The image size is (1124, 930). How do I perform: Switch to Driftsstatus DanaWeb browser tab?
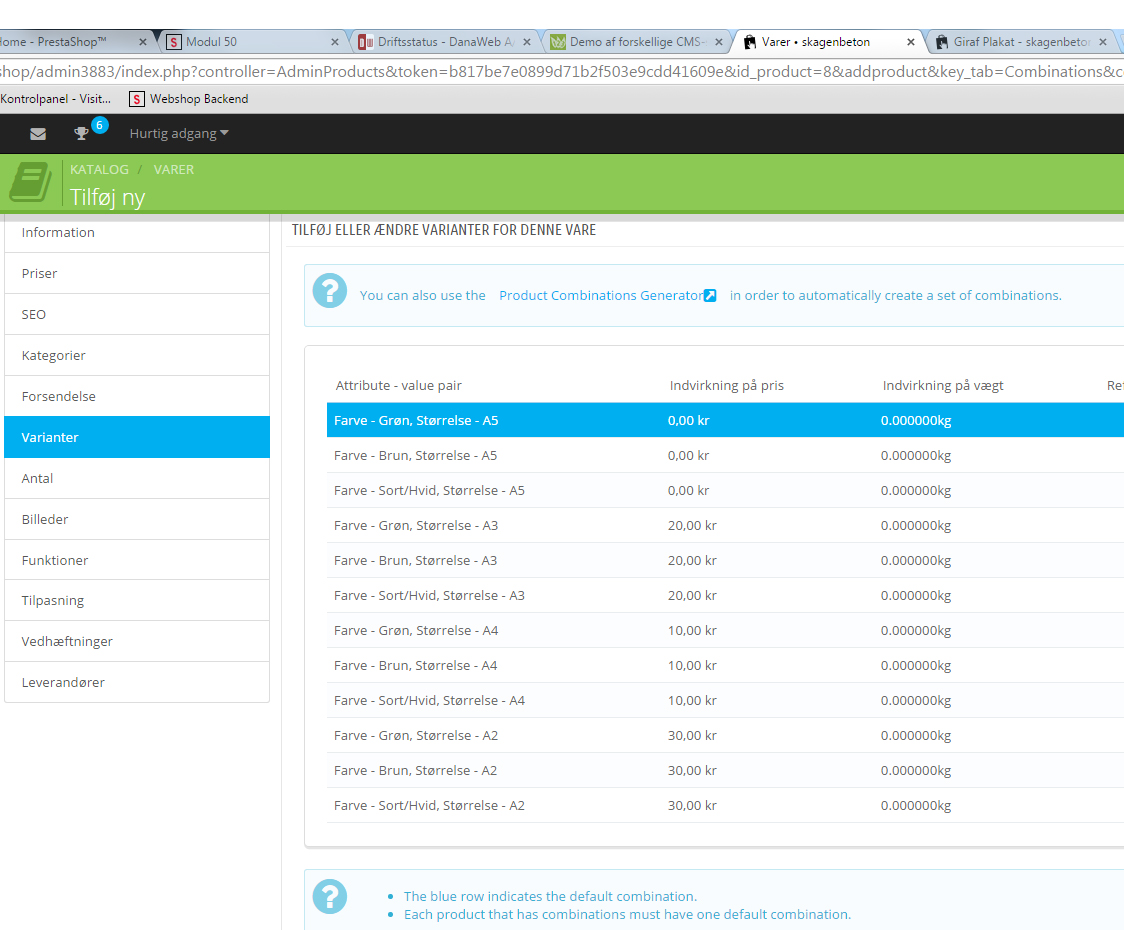point(445,42)
